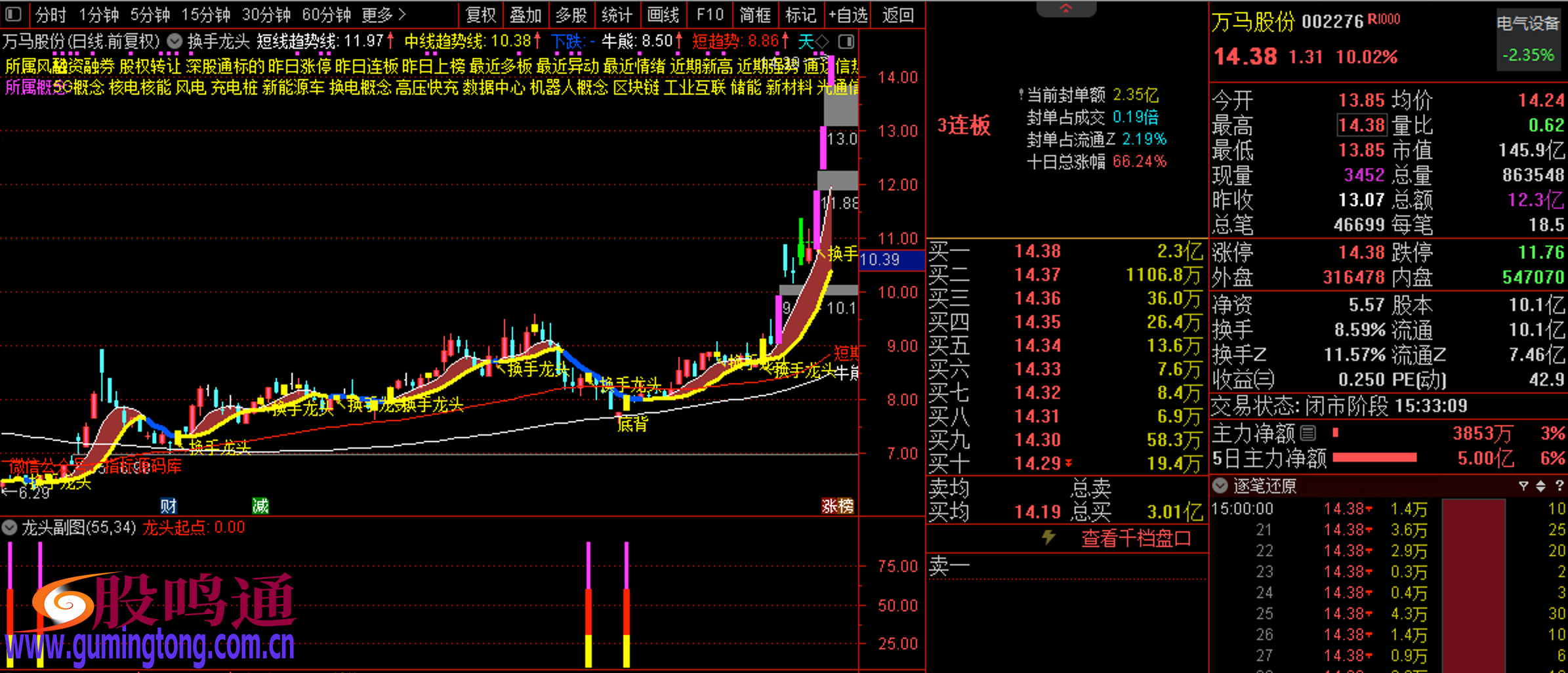Expand 更多 time period options
1568x673 pixels.
[384, 14]
